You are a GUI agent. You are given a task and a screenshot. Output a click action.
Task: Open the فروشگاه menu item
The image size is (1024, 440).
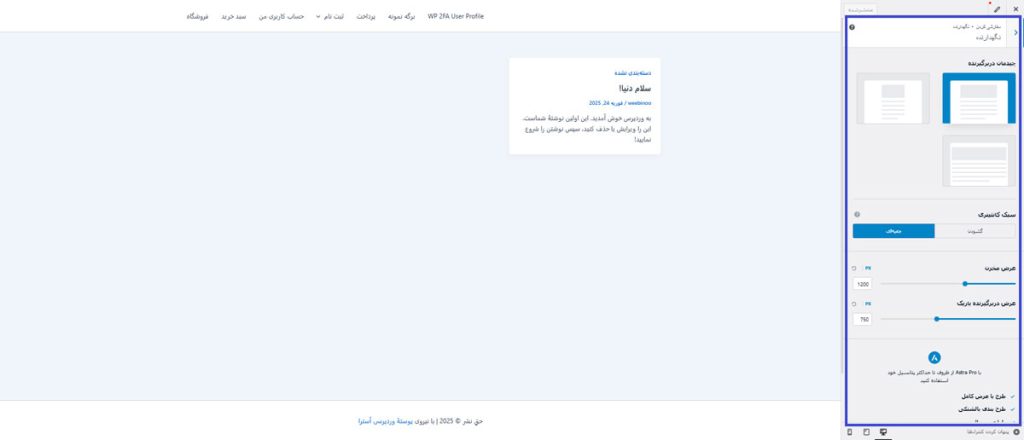pyautogui.click(x=197, y=17)
